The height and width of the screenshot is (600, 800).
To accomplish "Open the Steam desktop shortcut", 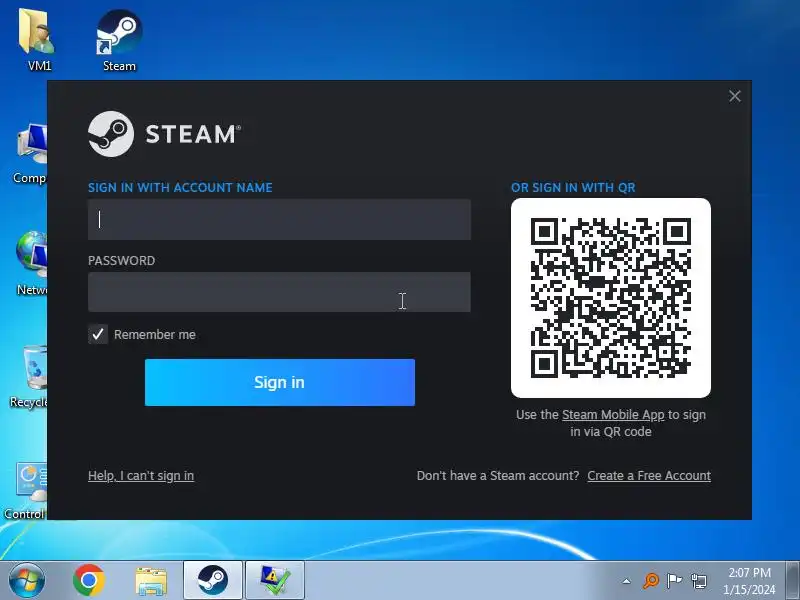I will pyautogui.click(x=119, y=41).
